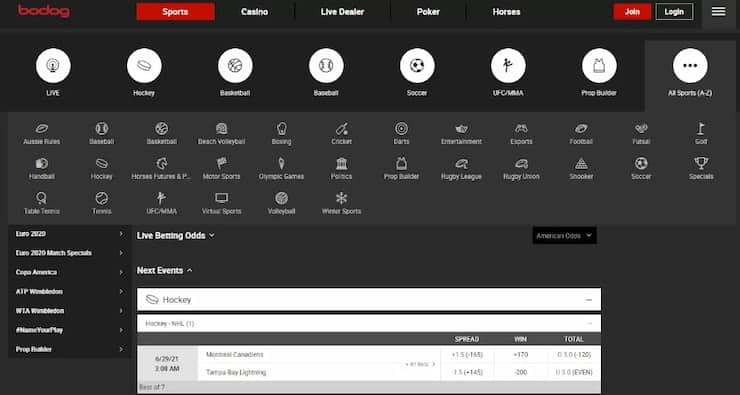Choose Boxing in sports grid
The width and height of the screenshot is (740, 395).
(x=281, y=134)
